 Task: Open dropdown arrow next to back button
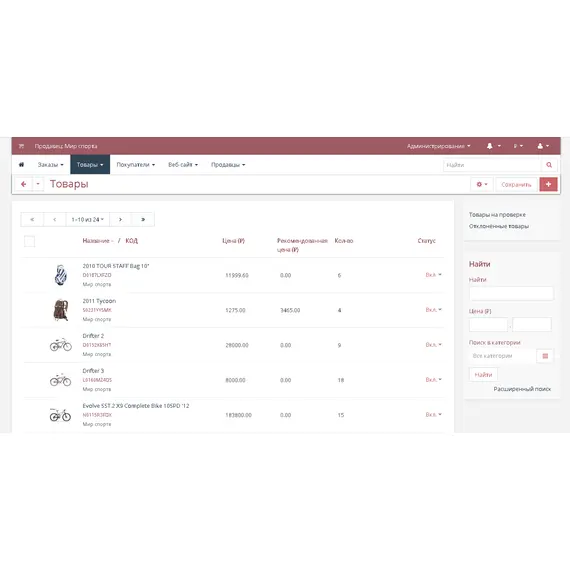click(38, 184)
